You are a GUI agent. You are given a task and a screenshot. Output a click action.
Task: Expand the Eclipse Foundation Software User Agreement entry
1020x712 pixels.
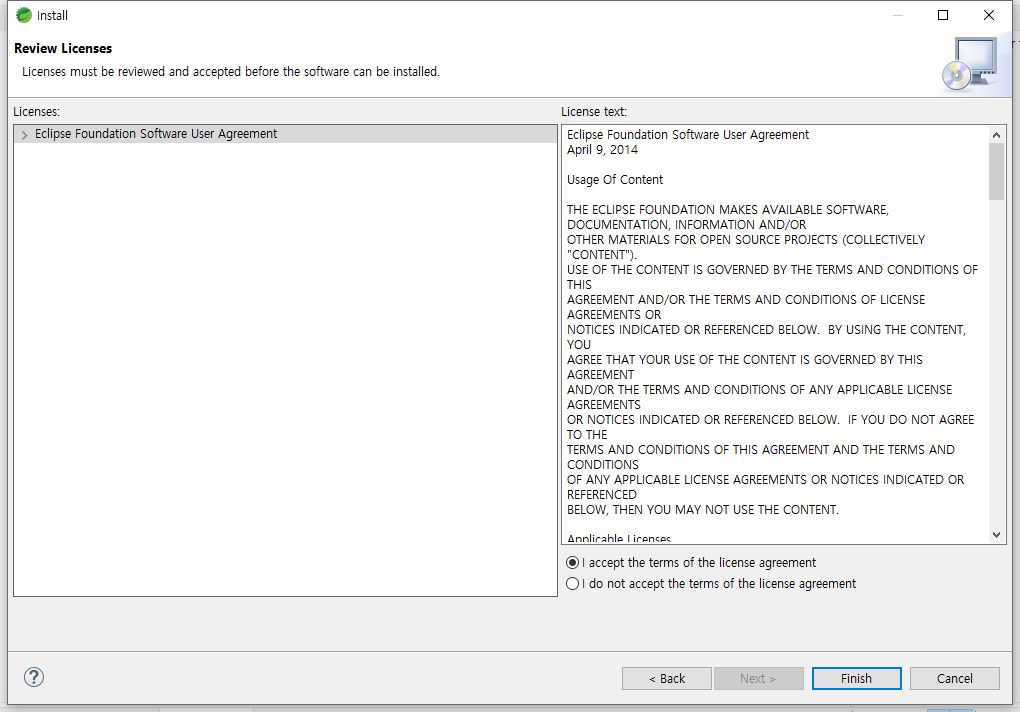[24, 135]
